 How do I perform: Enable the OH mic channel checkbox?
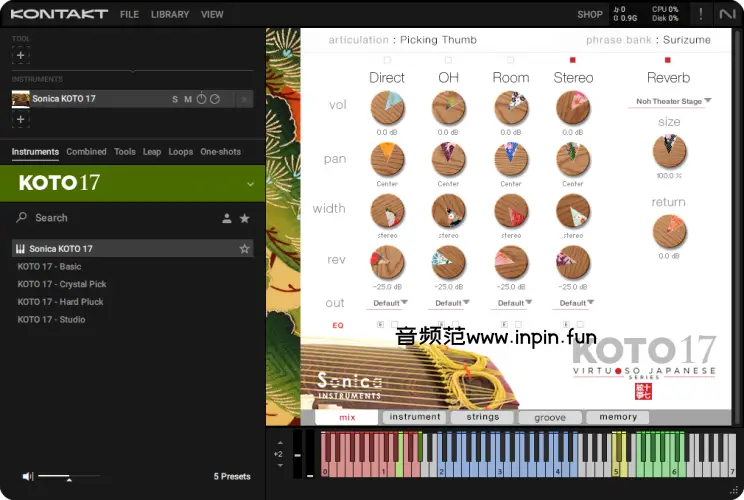tap(448, 60)
